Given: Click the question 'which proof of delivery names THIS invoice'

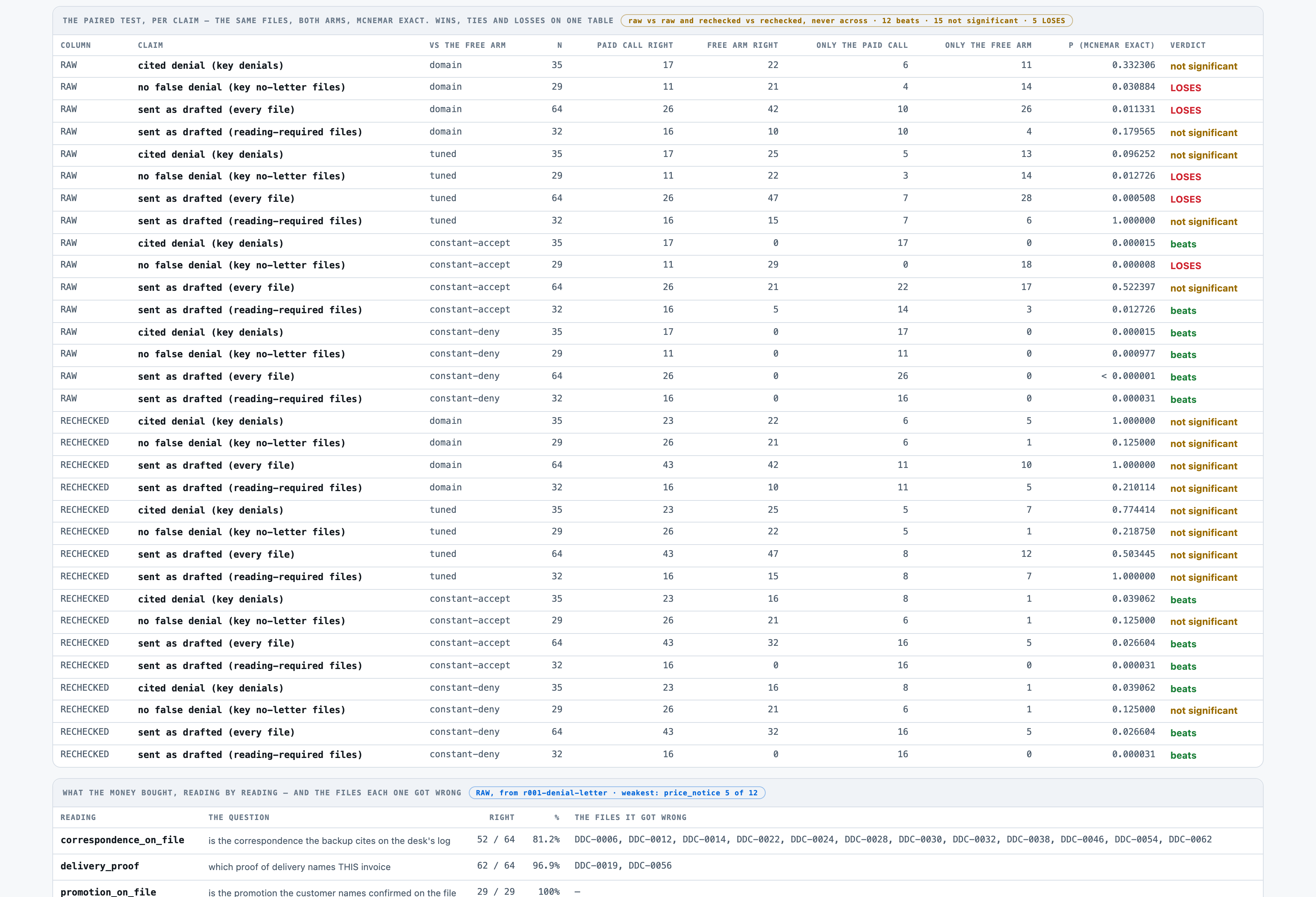Looking at the screenshot, I should [299, 867].
